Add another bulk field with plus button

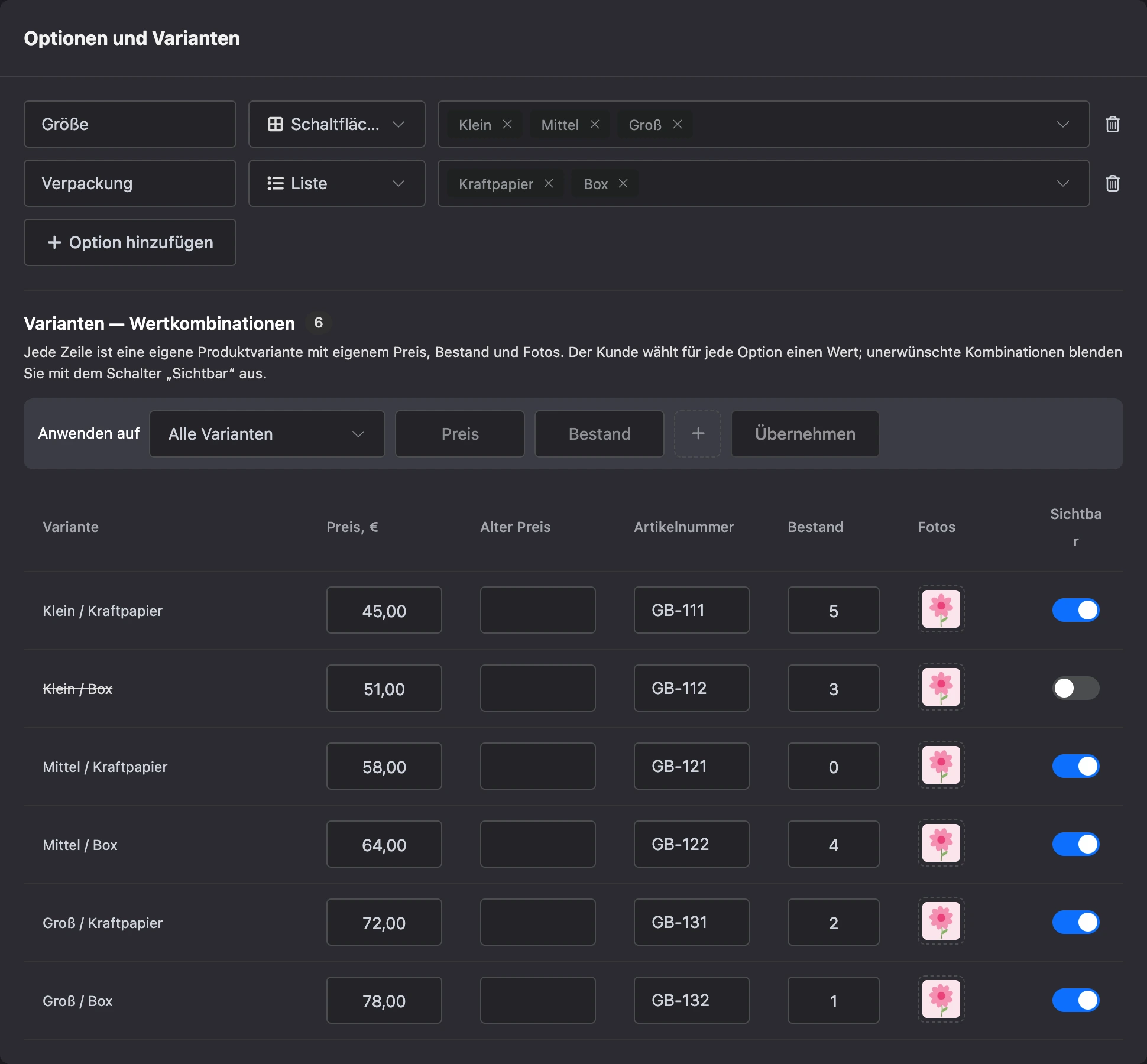(x=698, y=434)
